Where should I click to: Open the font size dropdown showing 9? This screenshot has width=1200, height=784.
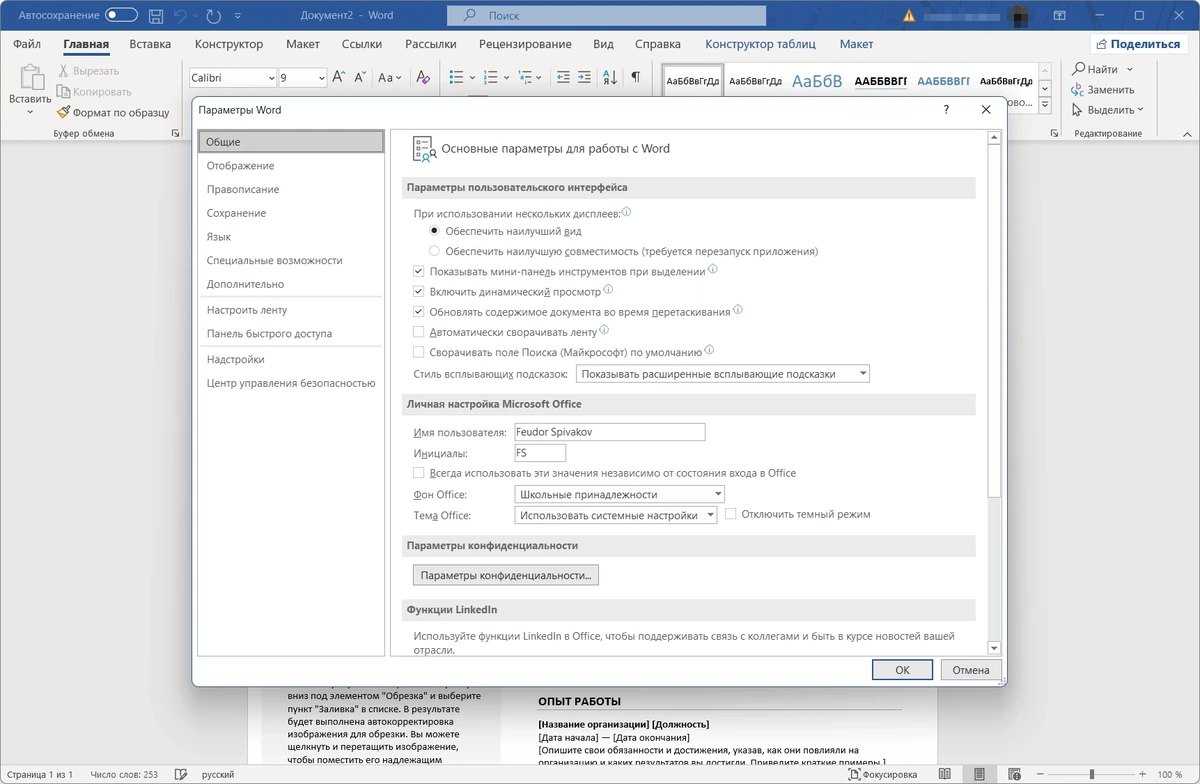pyautogui.click(x=321, y=78)
